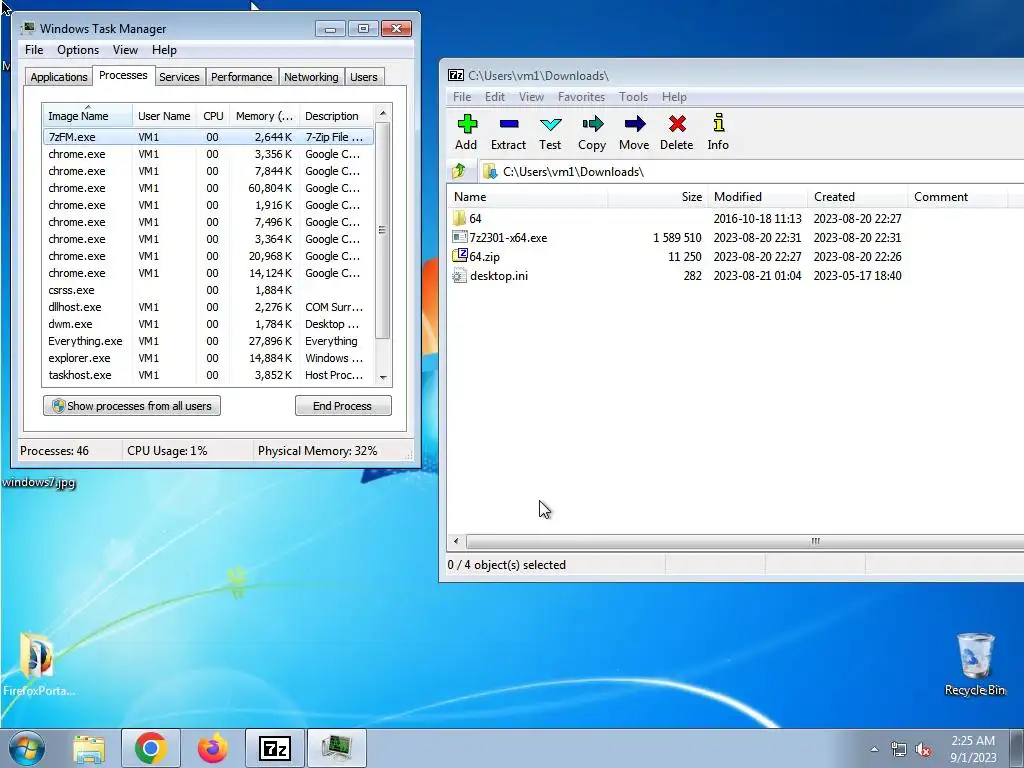Image resolution: width=1024 pixels, height=768 pixels.
Task: Open the 7-Zip File menu
Action: coord(462,97)
